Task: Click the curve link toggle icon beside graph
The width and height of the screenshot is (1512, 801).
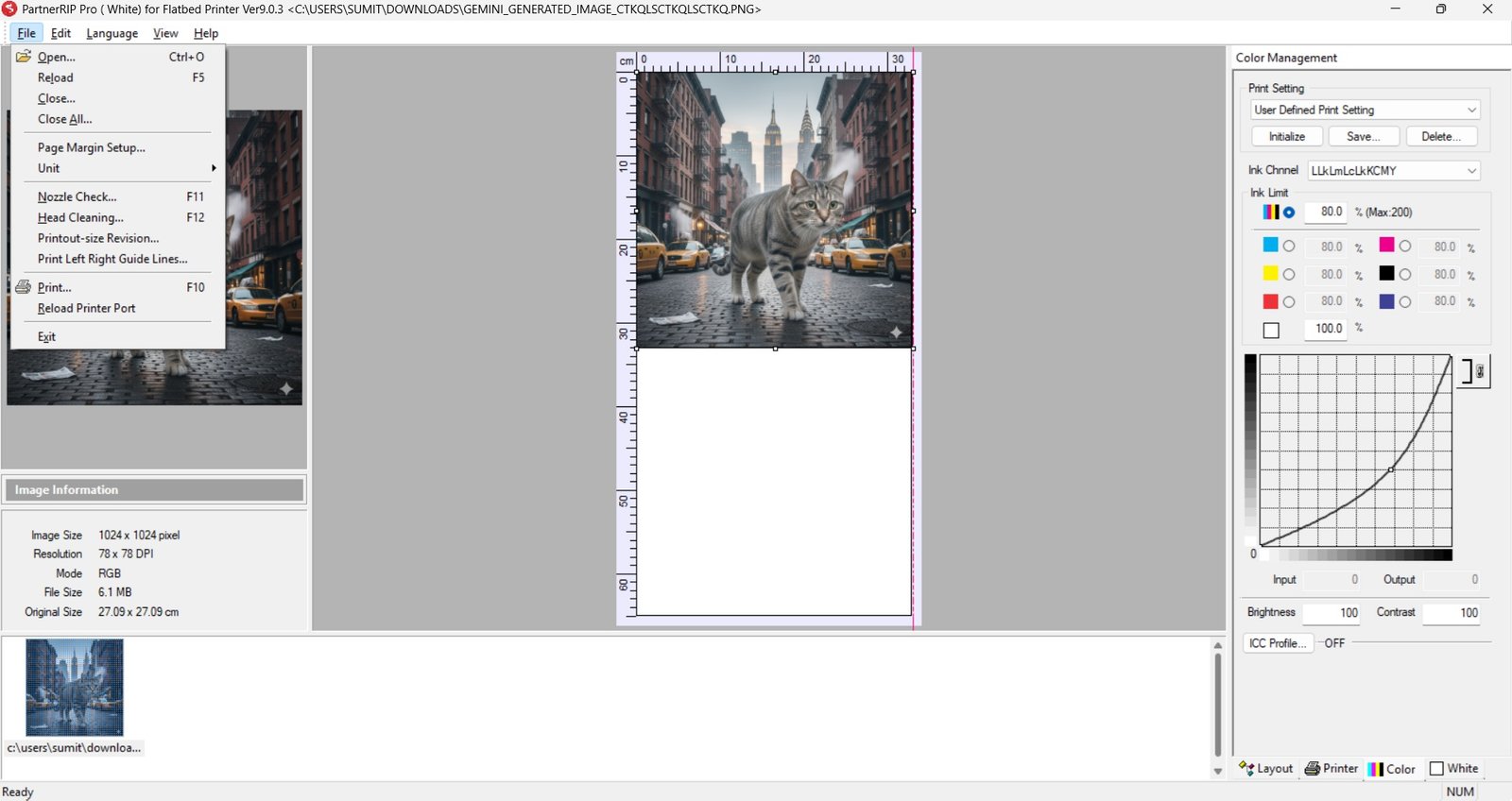Action: click(1472, 371)
